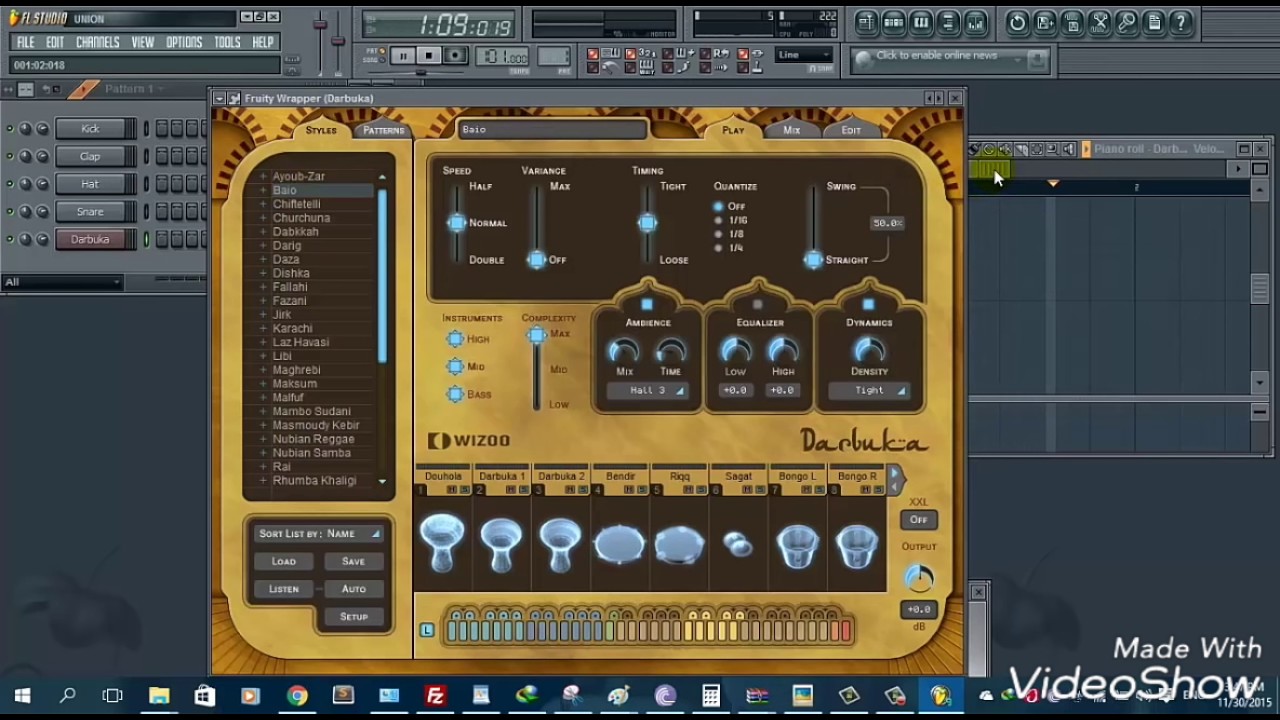Open the TOOLS menu

(x=227, y=42)
